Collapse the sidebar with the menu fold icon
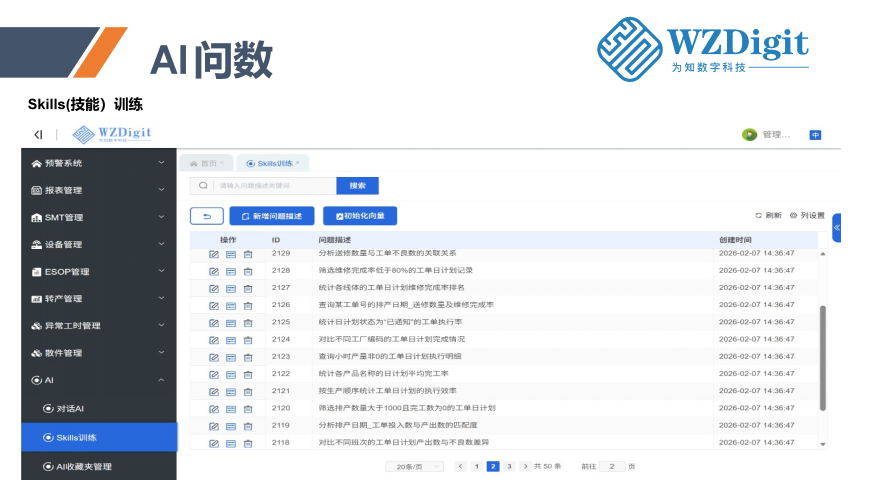Image resolution: width=869 pixels, height=489 pixels. [x=38, y=135]
